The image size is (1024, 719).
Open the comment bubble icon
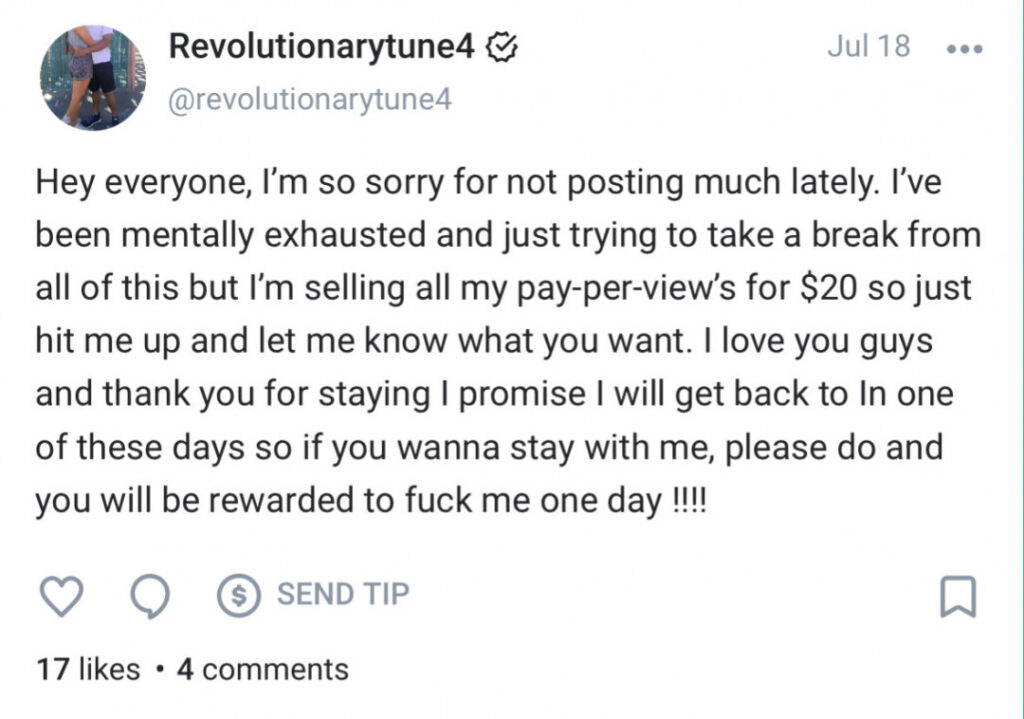148,593
